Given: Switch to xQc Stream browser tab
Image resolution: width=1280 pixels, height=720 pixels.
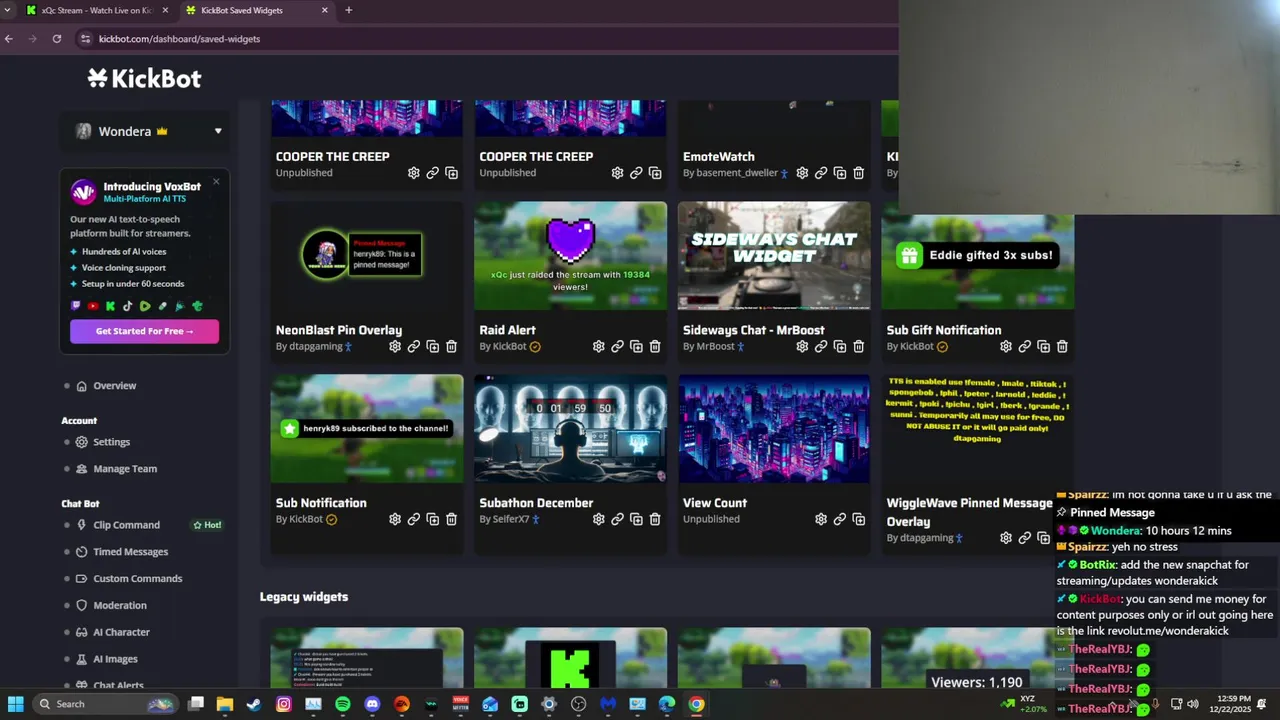Looking at the screenshot, I should click(x=97, y=10).
